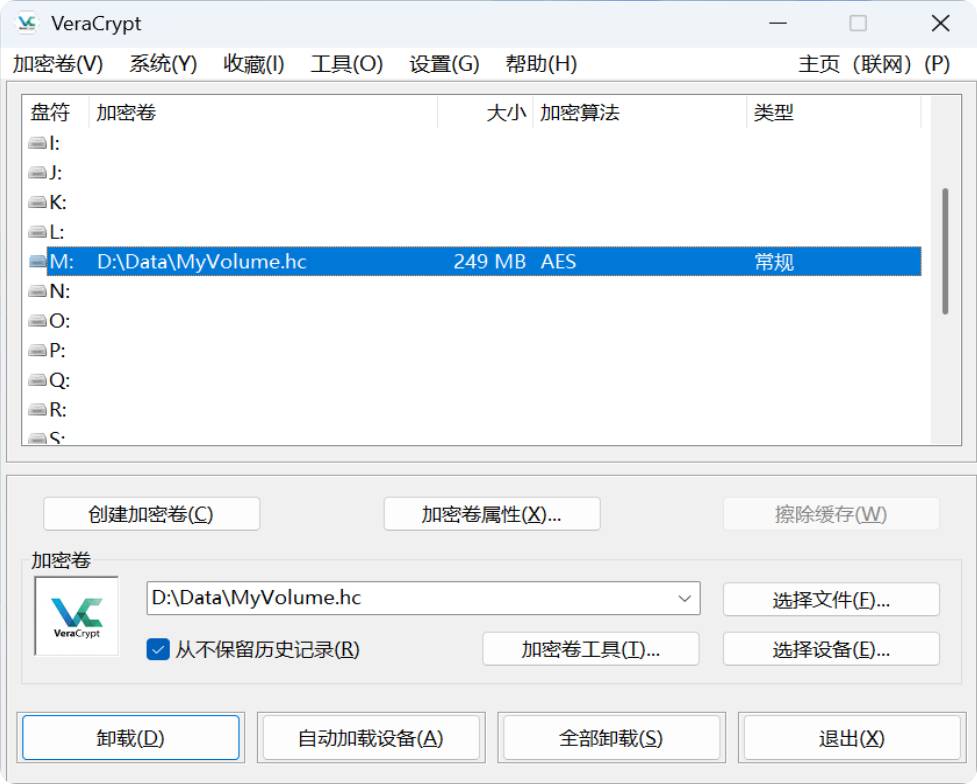This screenshot has height=784, width=977.
Task: Select the drive icon for letter K:
Action: (x=38, y=203)
